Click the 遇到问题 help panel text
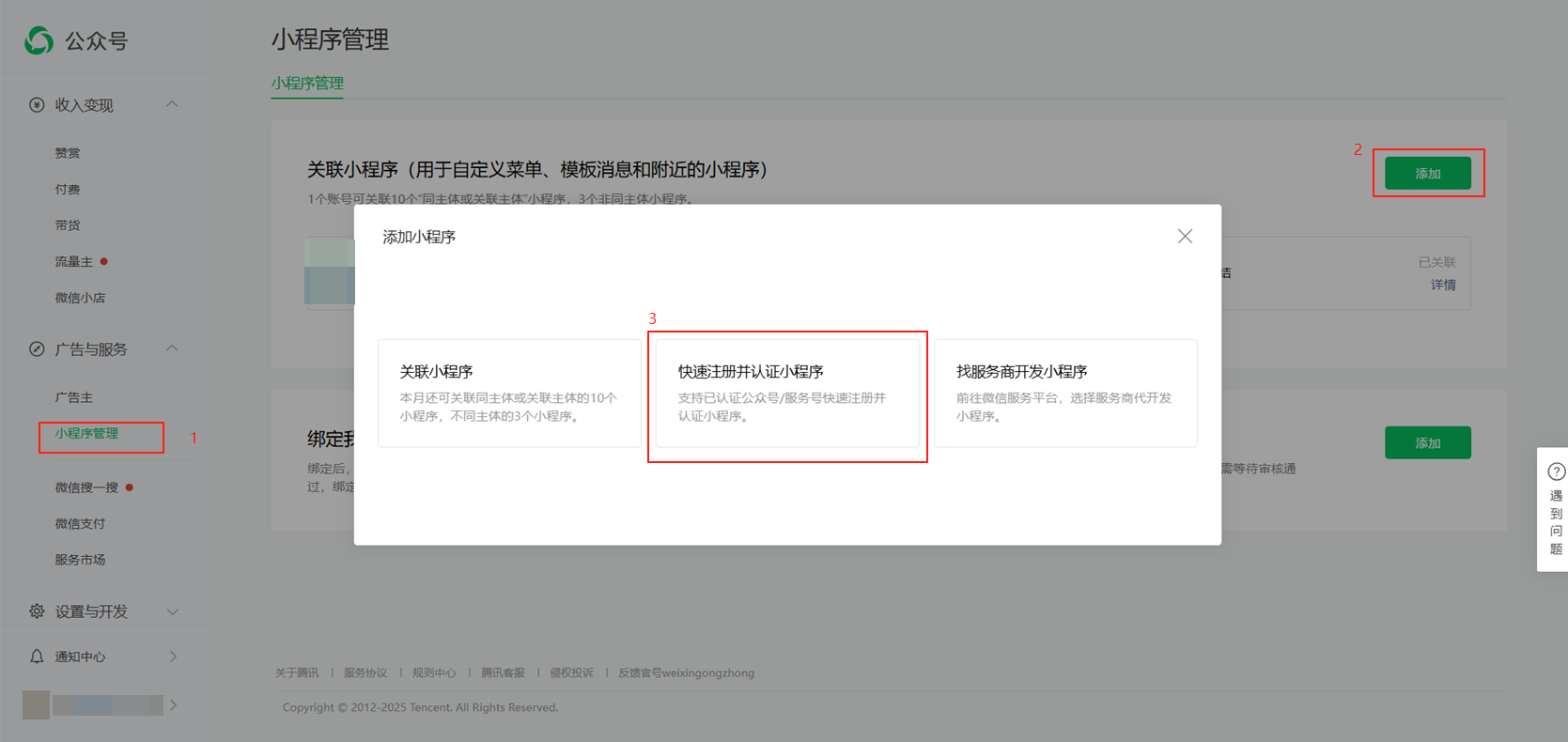The image size is (1568, 742). tap(1556, 522)
